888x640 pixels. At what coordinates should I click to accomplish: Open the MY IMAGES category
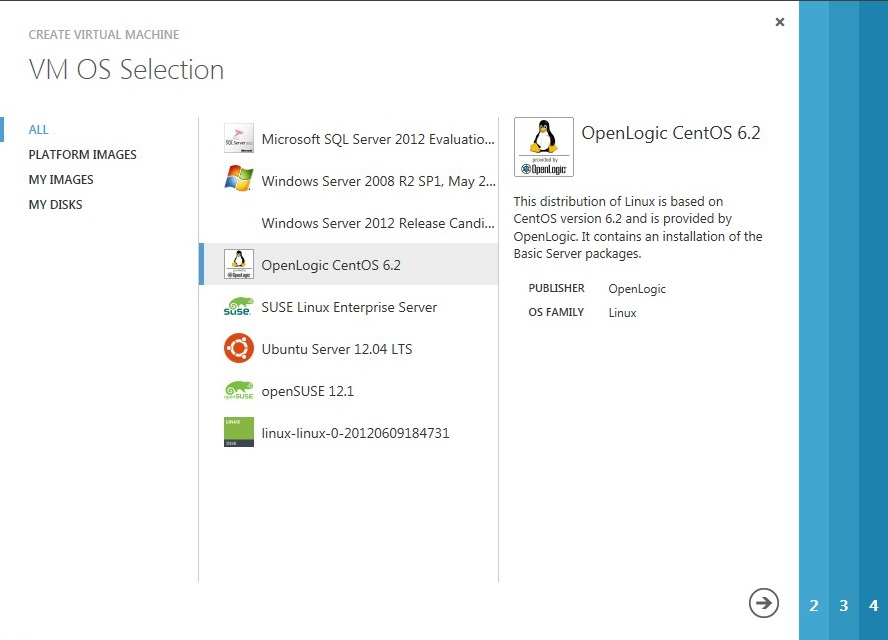[61, 180]
